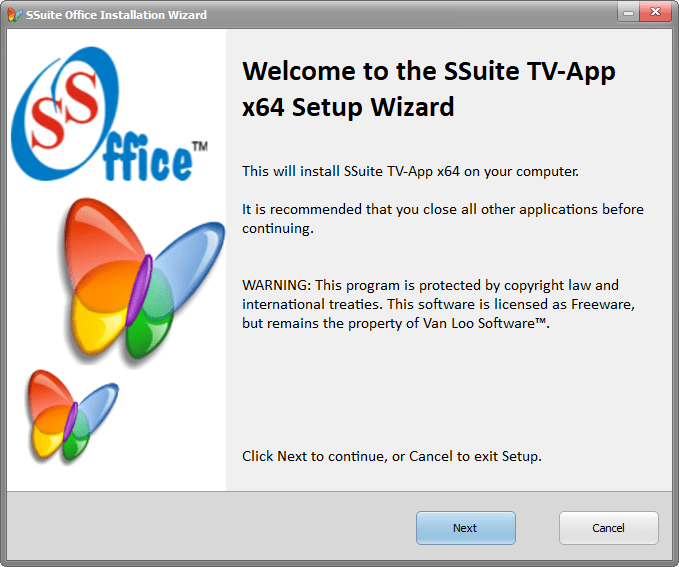This screenshot has height=567, width=679.
Task: Click the blue ffice lettering in the logo
Action: 147,157
